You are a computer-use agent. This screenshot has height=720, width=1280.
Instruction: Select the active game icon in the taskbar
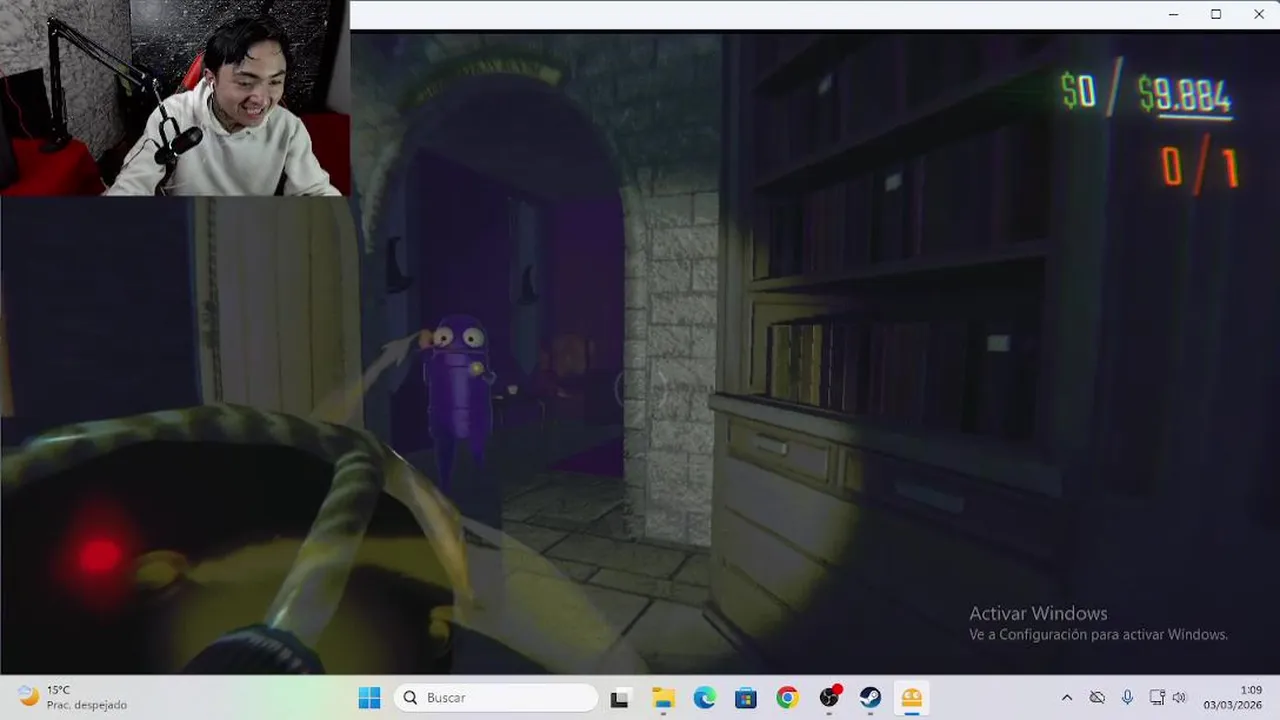point(912,698)
